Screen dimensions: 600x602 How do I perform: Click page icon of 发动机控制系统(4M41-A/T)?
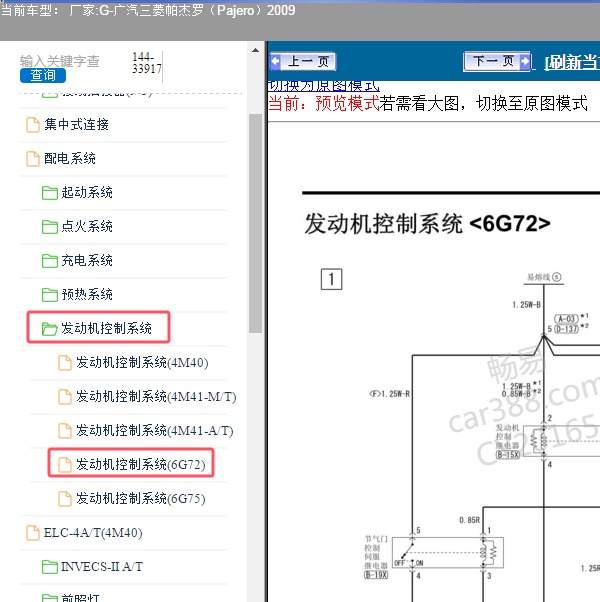pyautogui.click(x=64, y=431)
